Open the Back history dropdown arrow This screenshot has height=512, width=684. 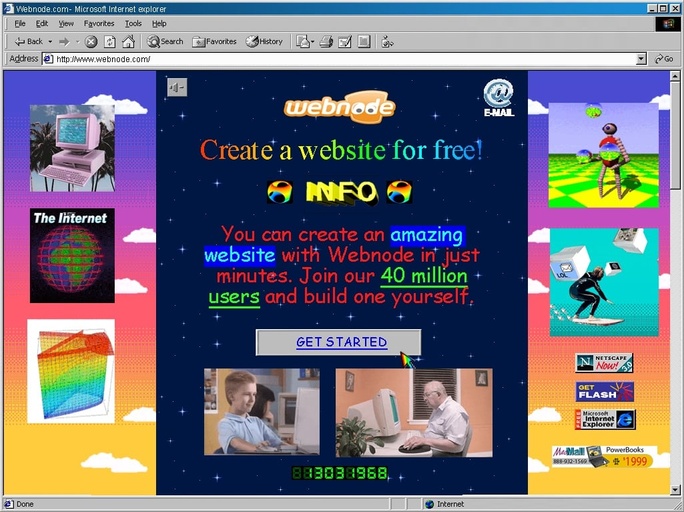coord(50,42)
